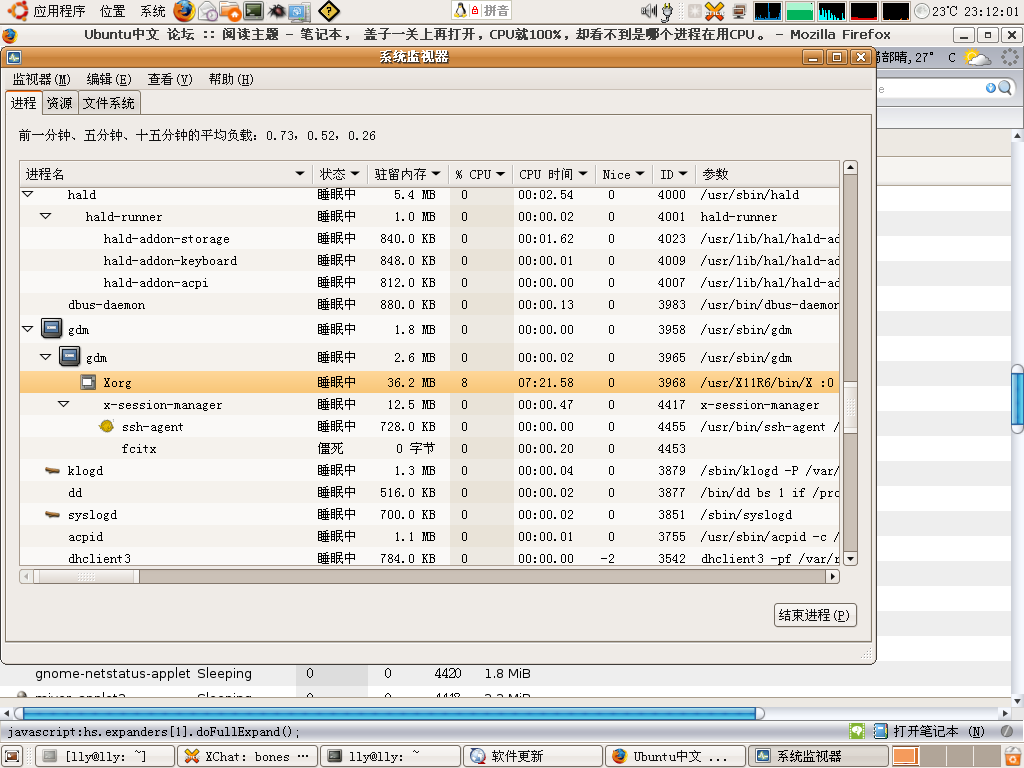1024x768 pixels.
Task: Click the 拼音 input method indicator
Action: [x=496, y=10]
